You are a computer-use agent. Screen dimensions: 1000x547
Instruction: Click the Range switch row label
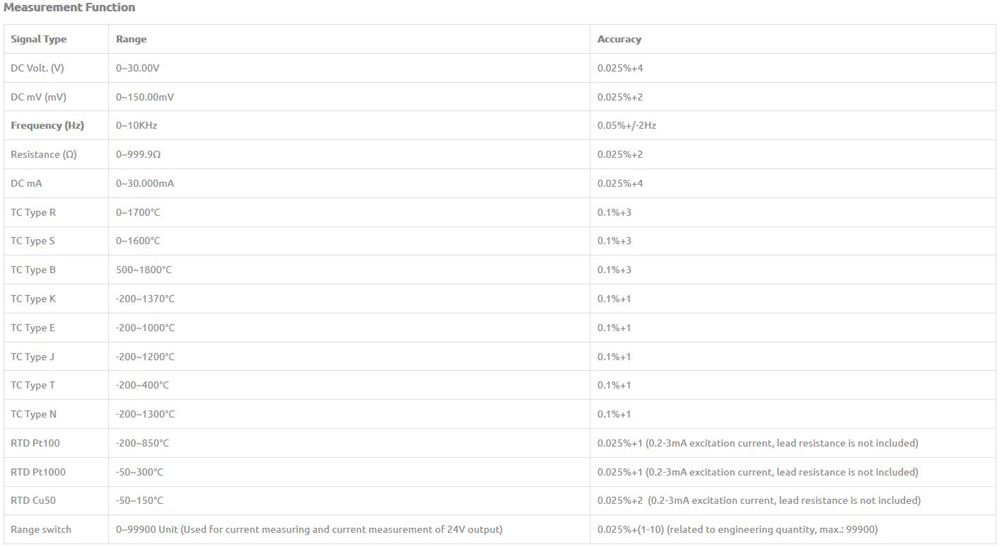tap(41, 529)
